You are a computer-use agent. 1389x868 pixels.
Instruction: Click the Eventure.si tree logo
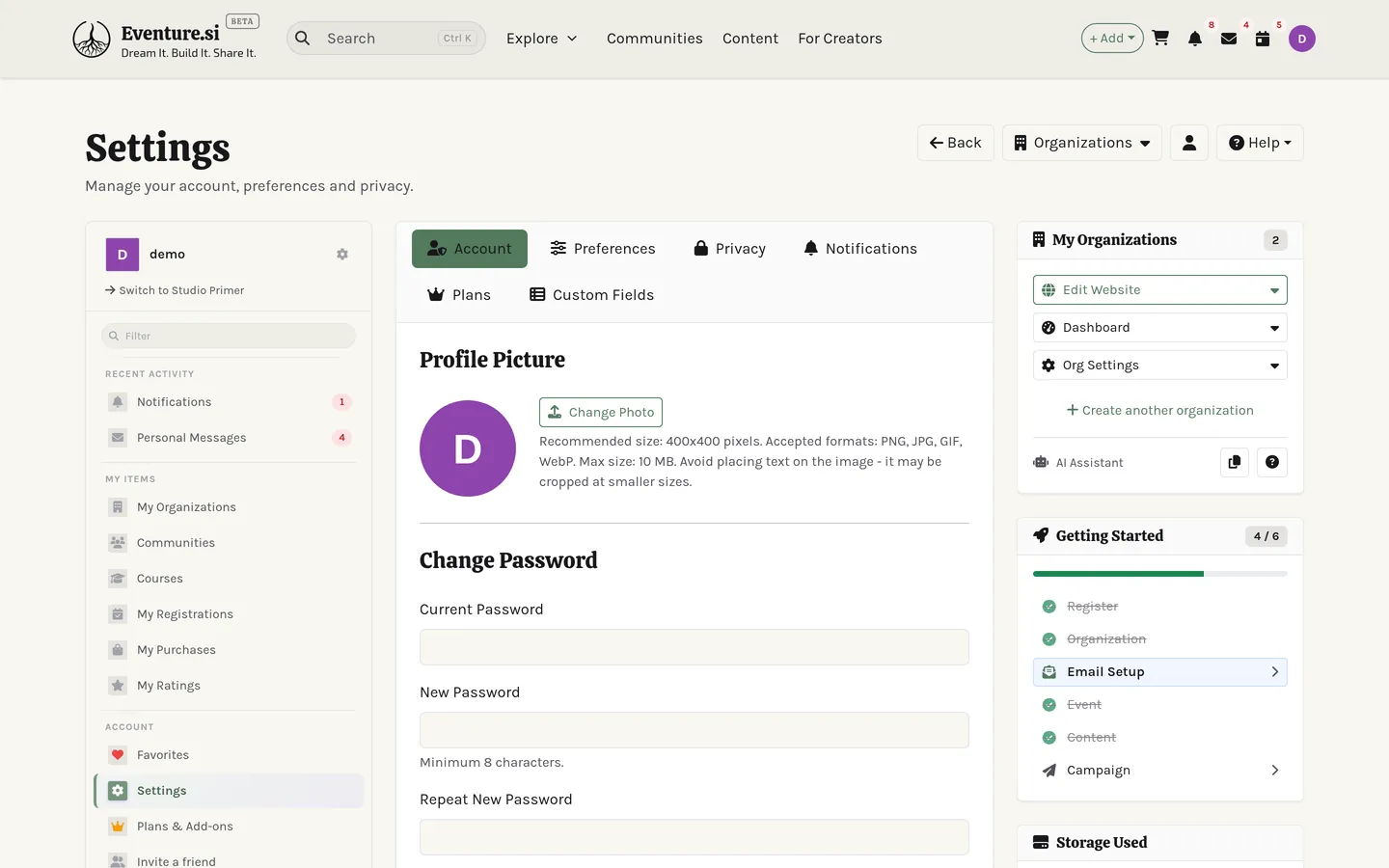92,40
